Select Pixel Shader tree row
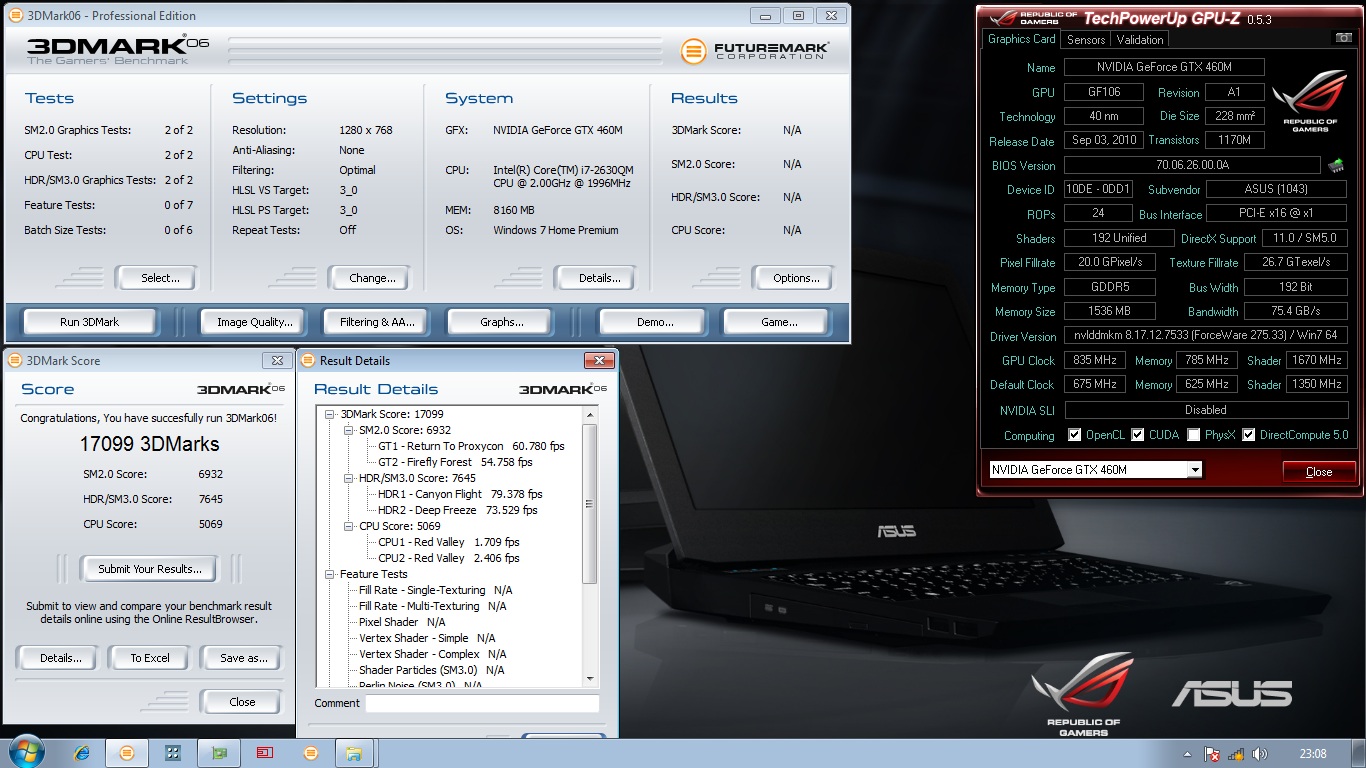 pyautogui.click(x=401, y=622)
